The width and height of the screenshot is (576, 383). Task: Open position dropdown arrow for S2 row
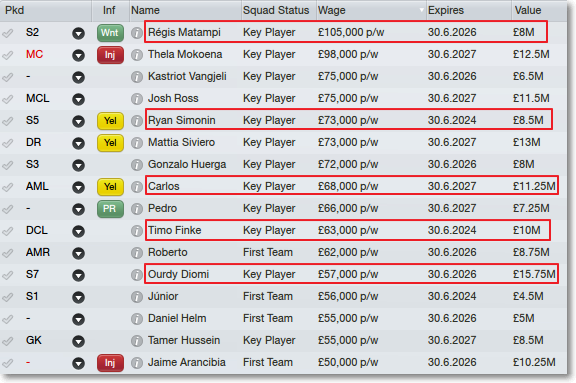coord(78,33)
